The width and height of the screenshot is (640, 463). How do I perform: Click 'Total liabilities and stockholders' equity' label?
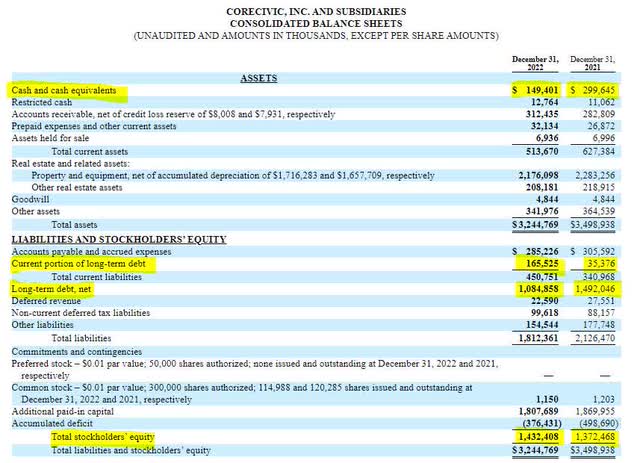click(x=131, y=450)
